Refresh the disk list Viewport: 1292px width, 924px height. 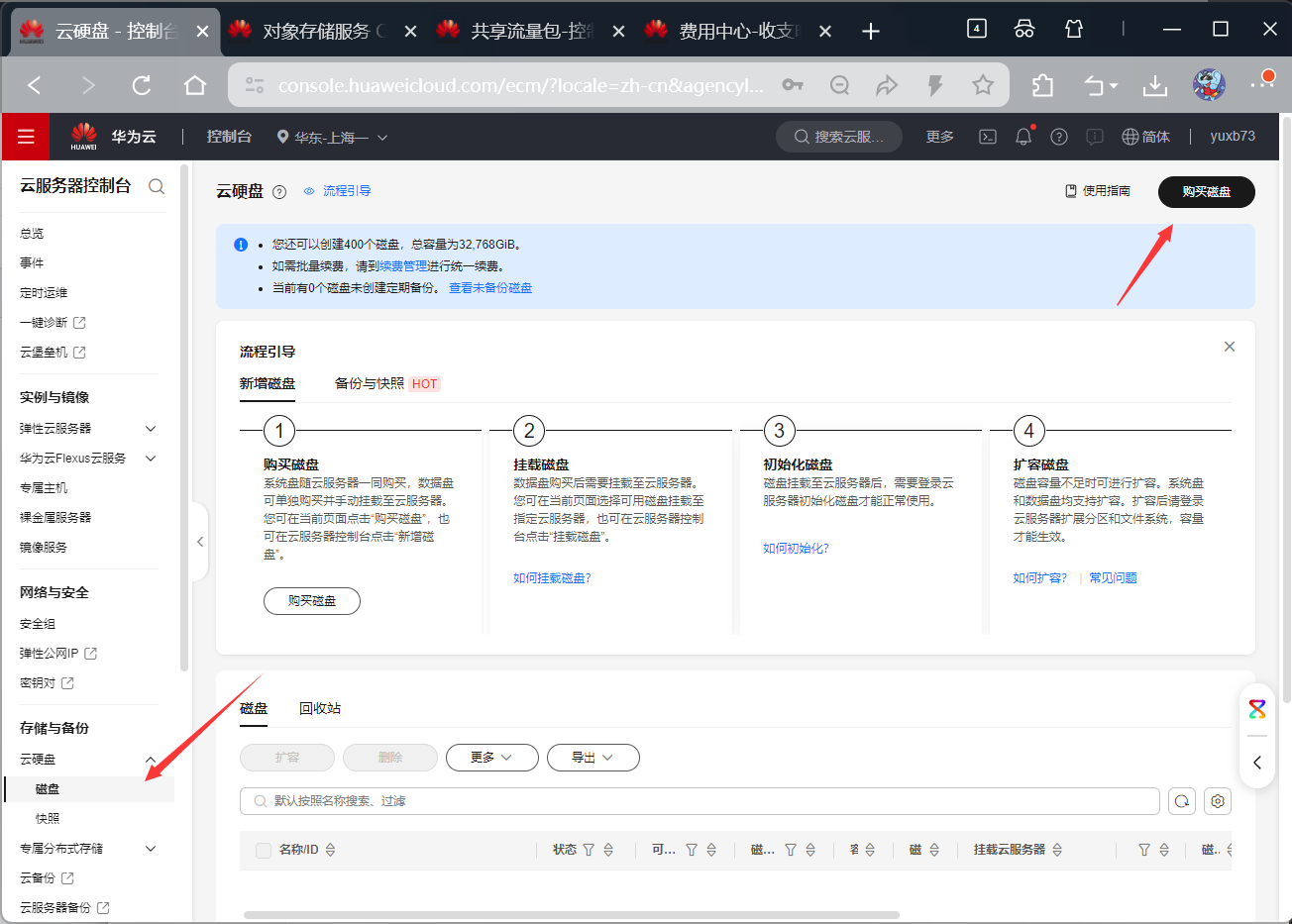(x=1182, y=801)
